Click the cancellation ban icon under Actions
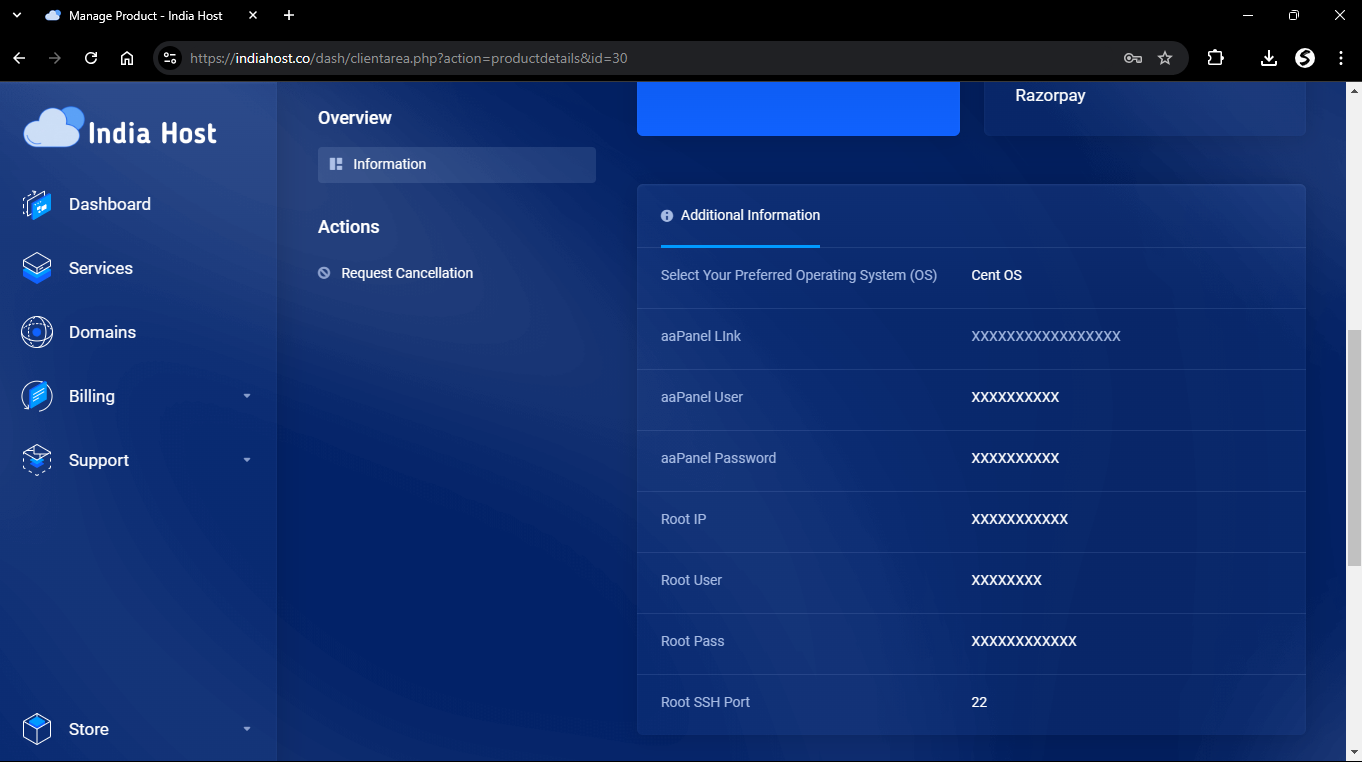The image size is (1362, 762). (323, 272)
